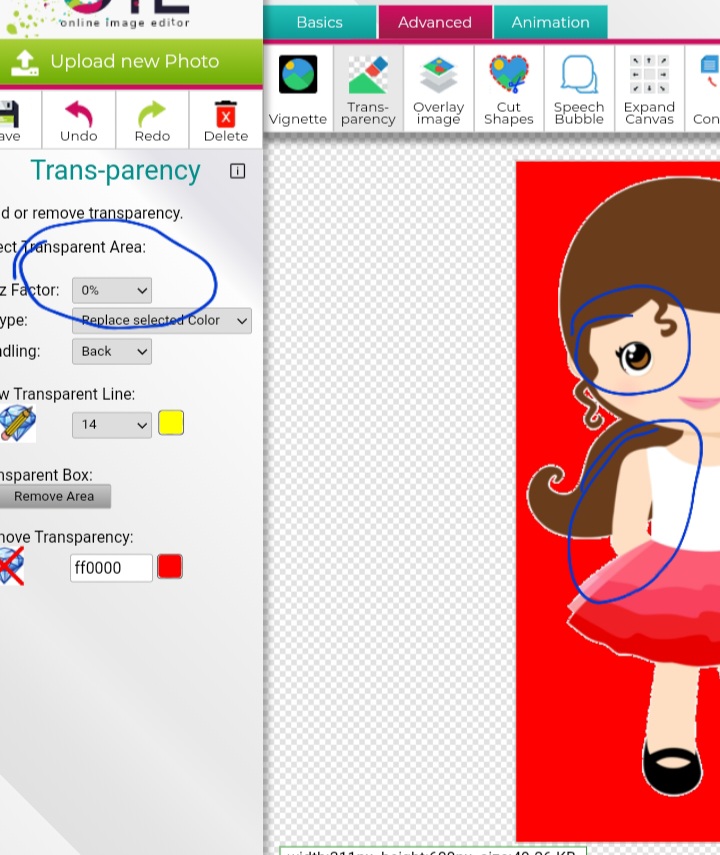Switch to the Animation tab
720x855 pixels.
[x=550, y=22]
